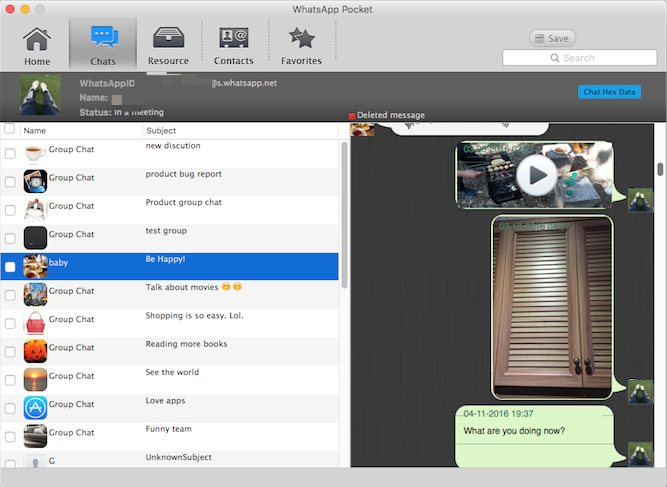The width and height of the screenshot is (667, 487).
Task: Open the Resource drawer section
Action: click(168, 46)
